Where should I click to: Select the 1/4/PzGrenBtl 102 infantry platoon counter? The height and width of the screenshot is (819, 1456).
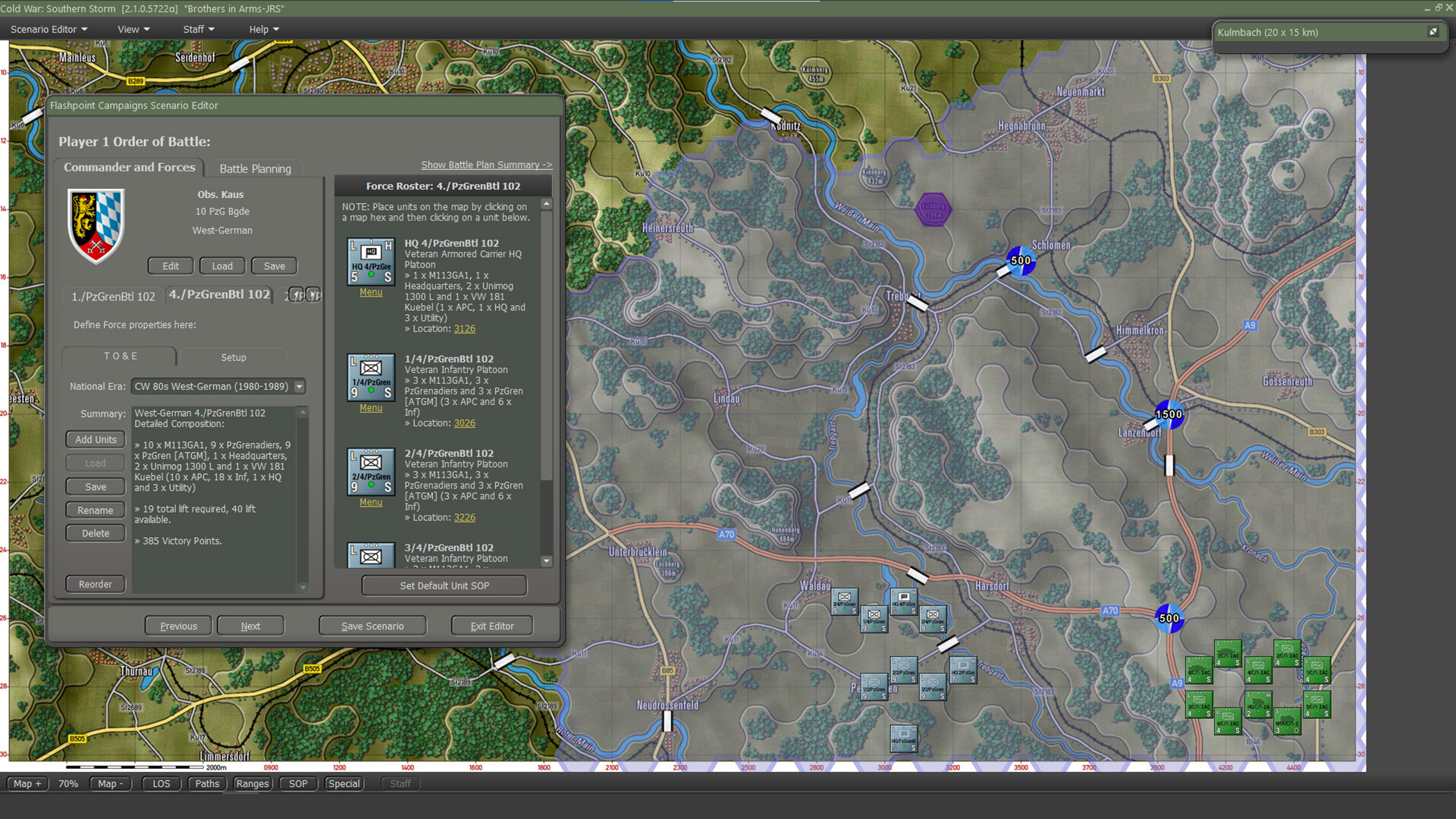(371, 378)
